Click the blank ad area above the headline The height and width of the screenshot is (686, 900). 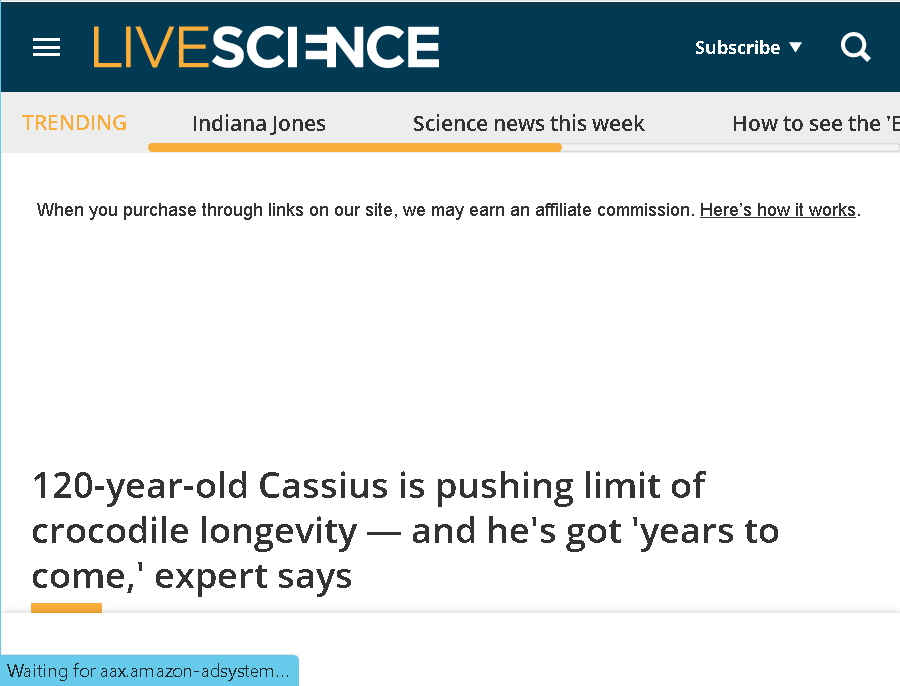tap(450, 339)
